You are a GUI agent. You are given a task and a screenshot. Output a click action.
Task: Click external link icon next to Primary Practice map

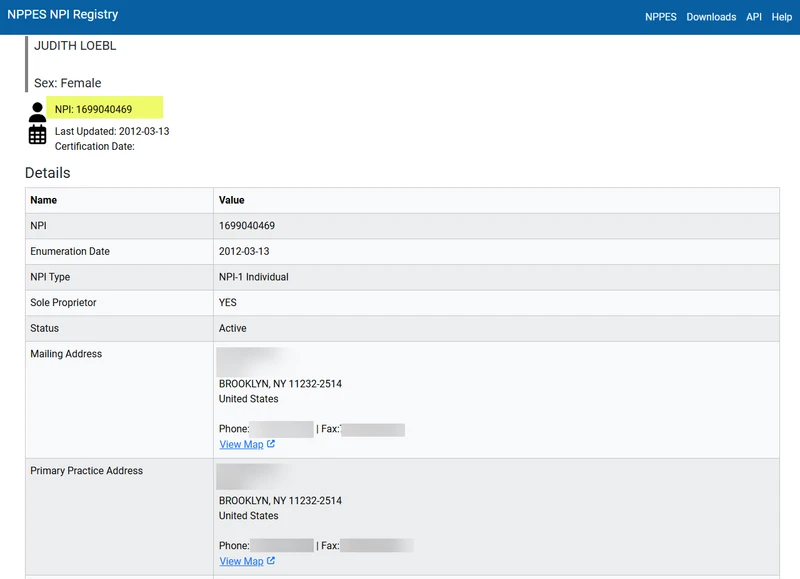(x=271, y=561)
